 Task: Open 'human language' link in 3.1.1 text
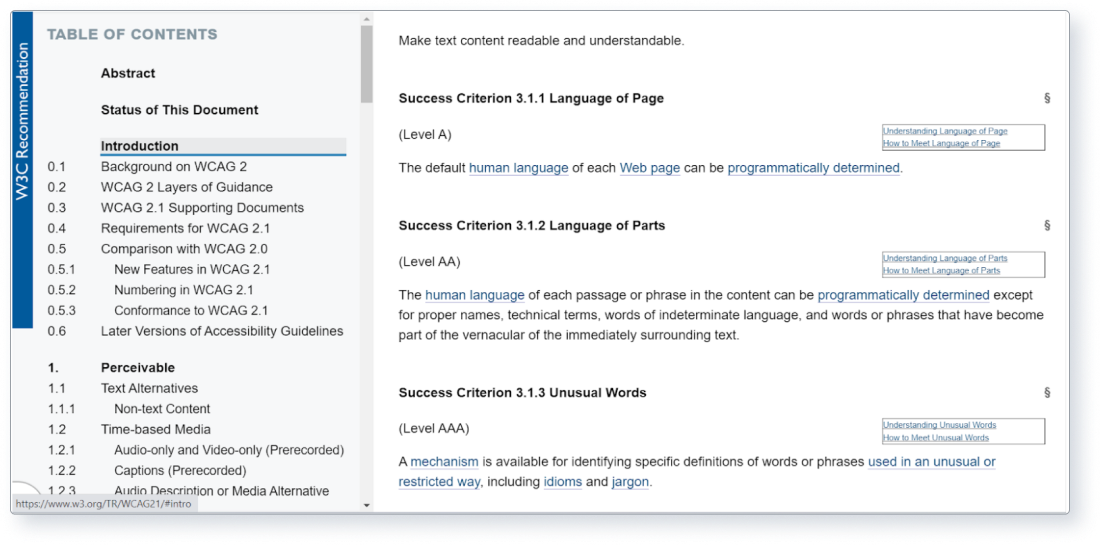click(x=518, y=168)
